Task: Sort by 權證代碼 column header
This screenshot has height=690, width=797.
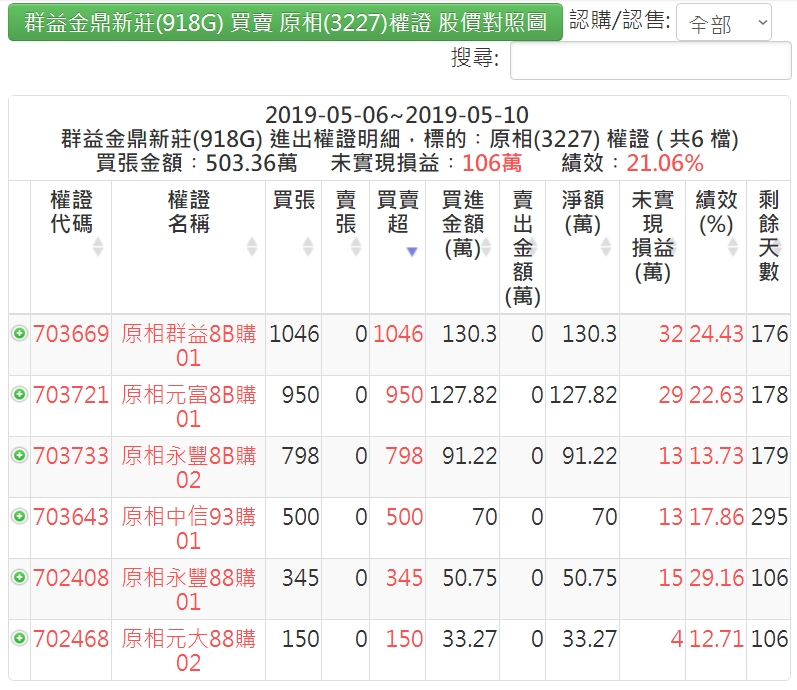Action: [x=71, y=212]
